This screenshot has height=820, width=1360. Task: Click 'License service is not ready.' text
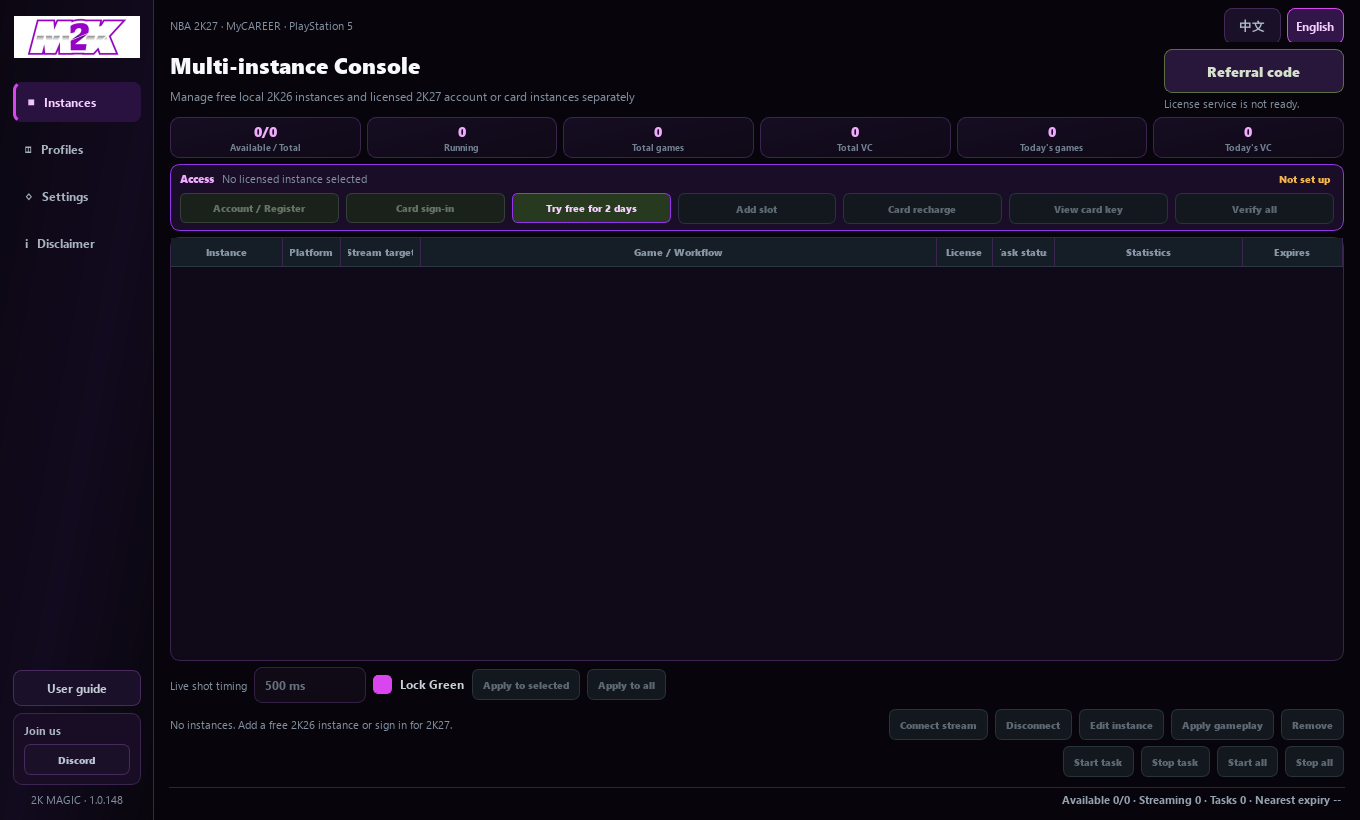(x=1232, y=104)
